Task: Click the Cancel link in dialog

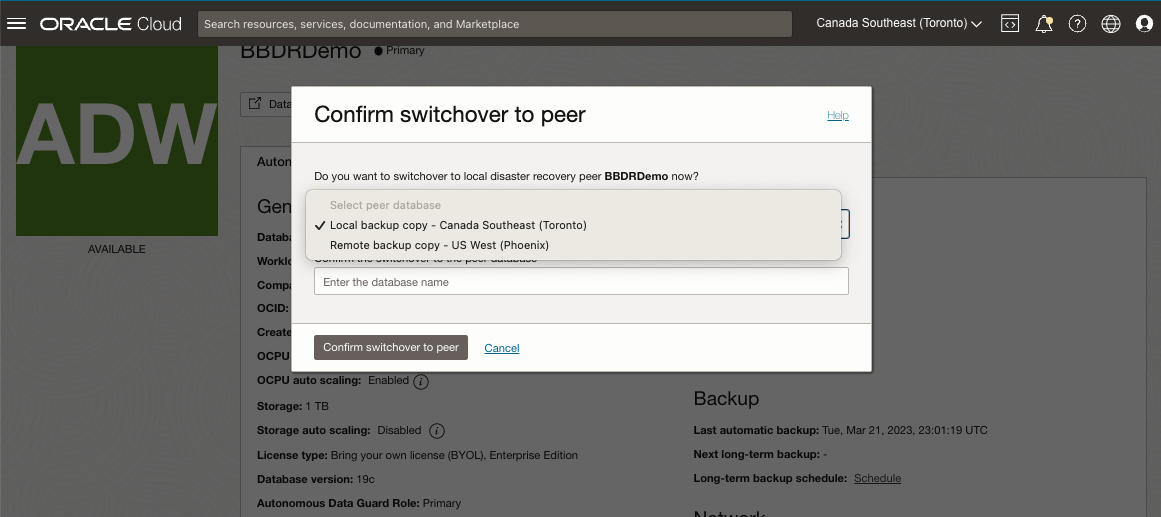Action: (x=502, y=348)
